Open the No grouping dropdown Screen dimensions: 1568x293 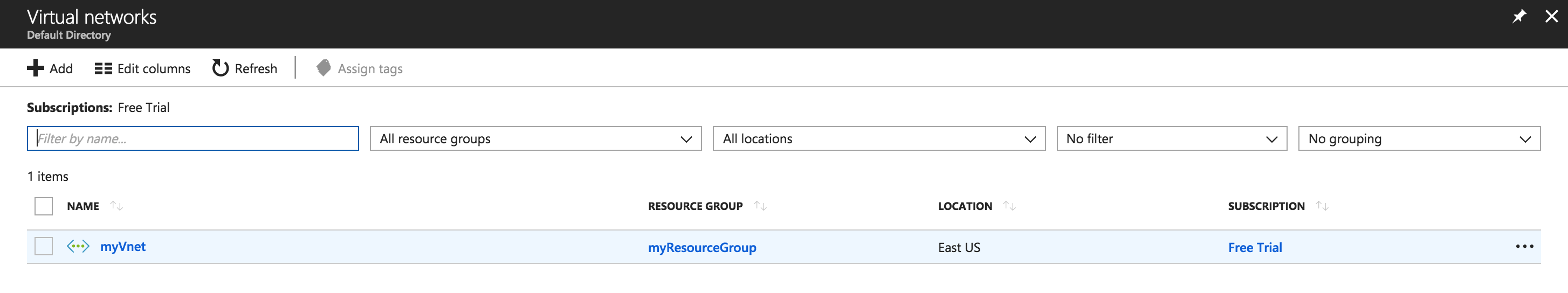point(1418,138)
